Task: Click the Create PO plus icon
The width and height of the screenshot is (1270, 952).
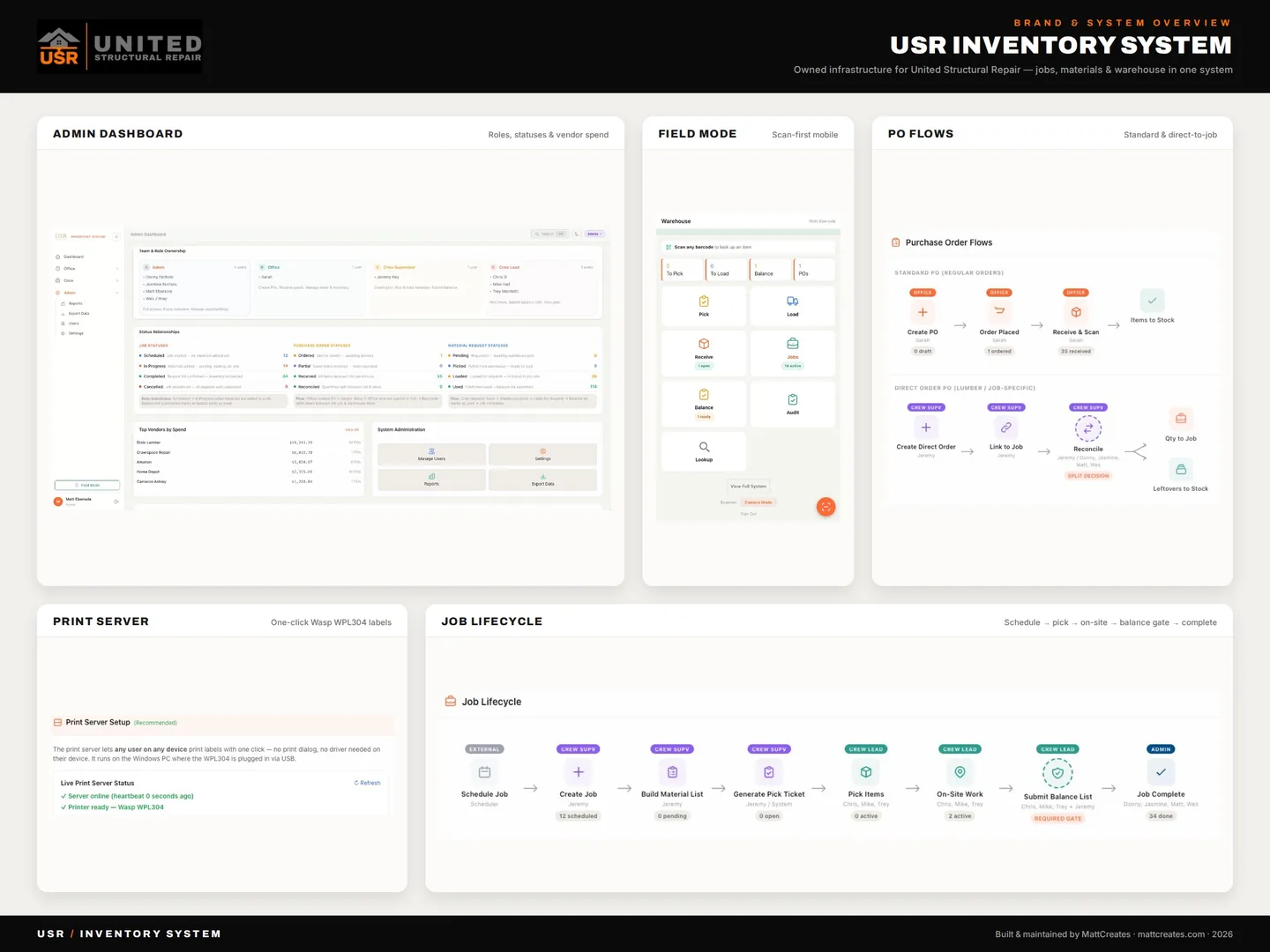Action: [923, 312]
